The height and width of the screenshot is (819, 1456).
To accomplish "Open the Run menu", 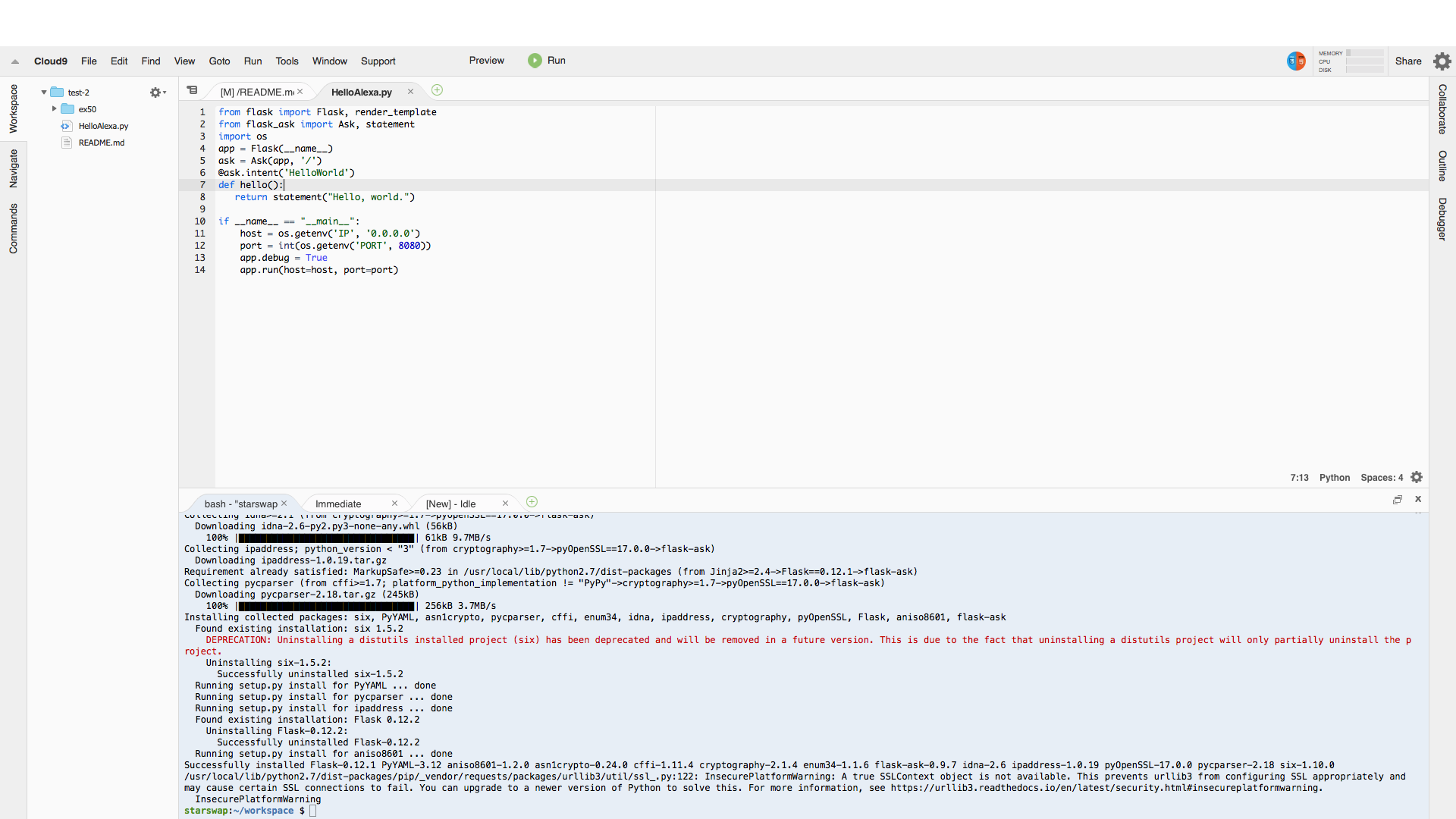I will pyautogui.click(x=253, y=61).
